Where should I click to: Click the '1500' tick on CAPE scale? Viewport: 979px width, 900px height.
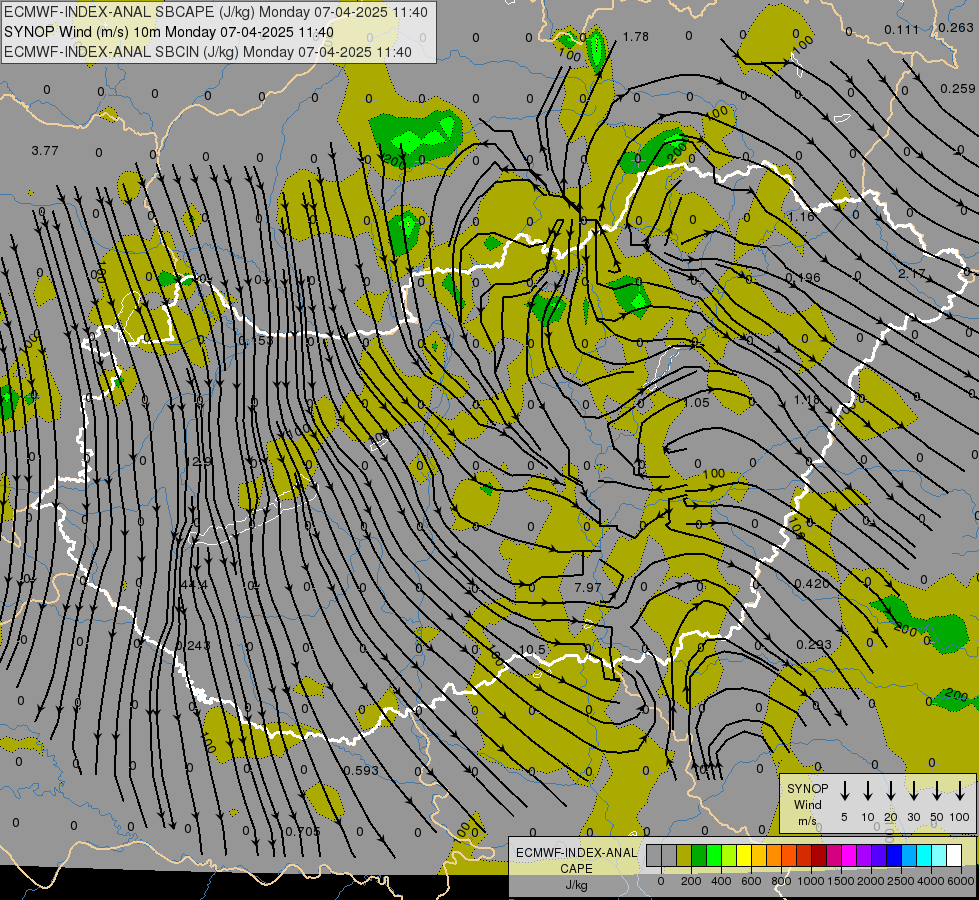tap(841, 881)
